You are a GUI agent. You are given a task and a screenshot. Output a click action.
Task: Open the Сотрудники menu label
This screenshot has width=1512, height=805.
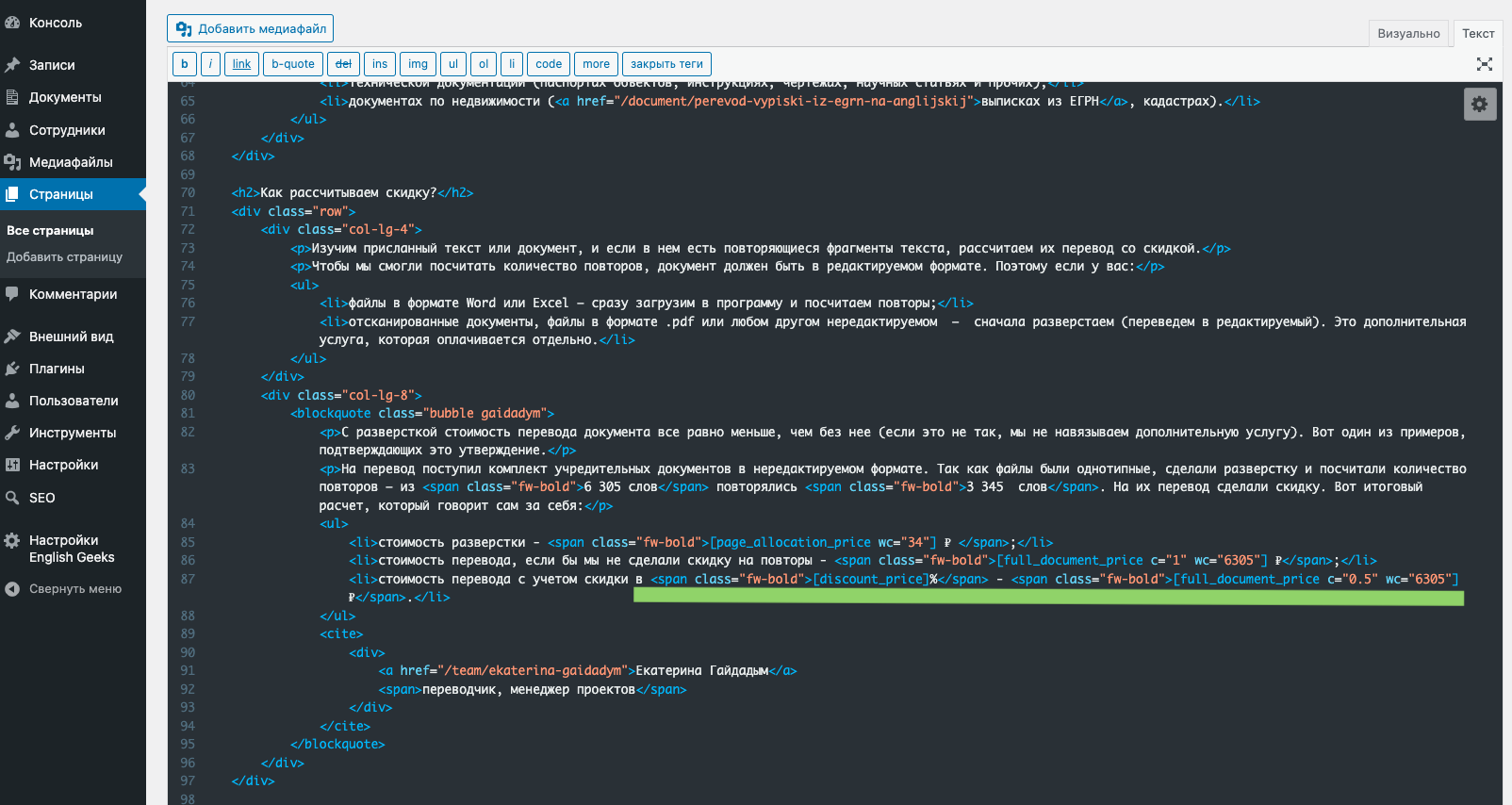point(67,130)
